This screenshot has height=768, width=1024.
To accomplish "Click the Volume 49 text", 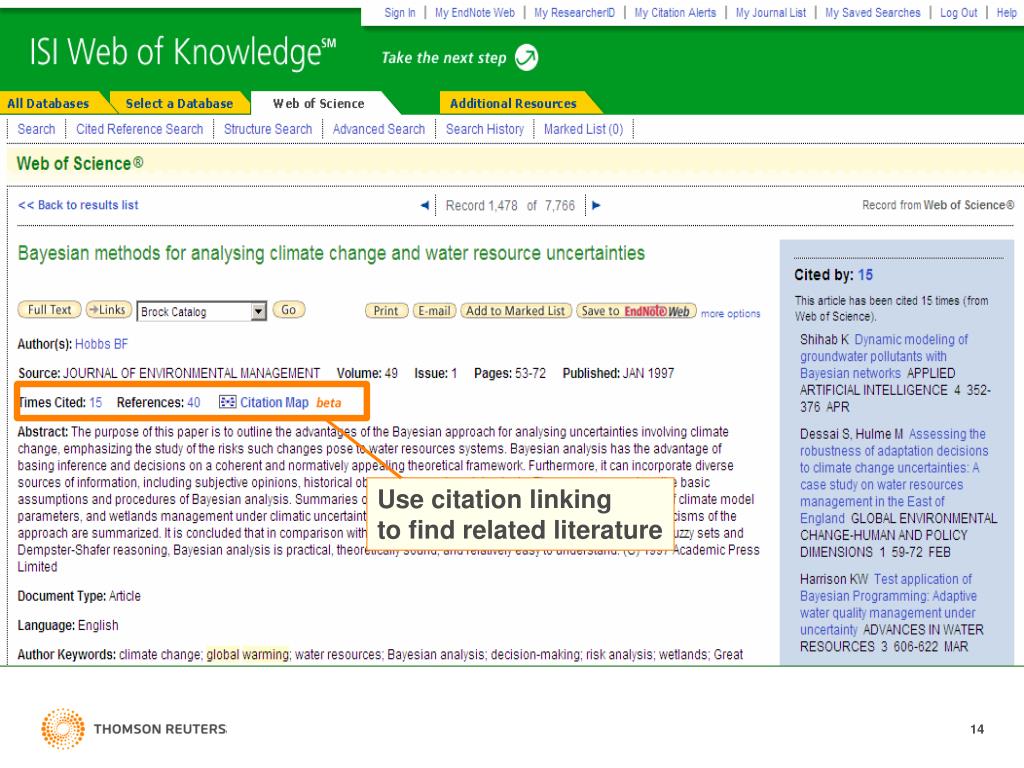I will coord(367,374).
